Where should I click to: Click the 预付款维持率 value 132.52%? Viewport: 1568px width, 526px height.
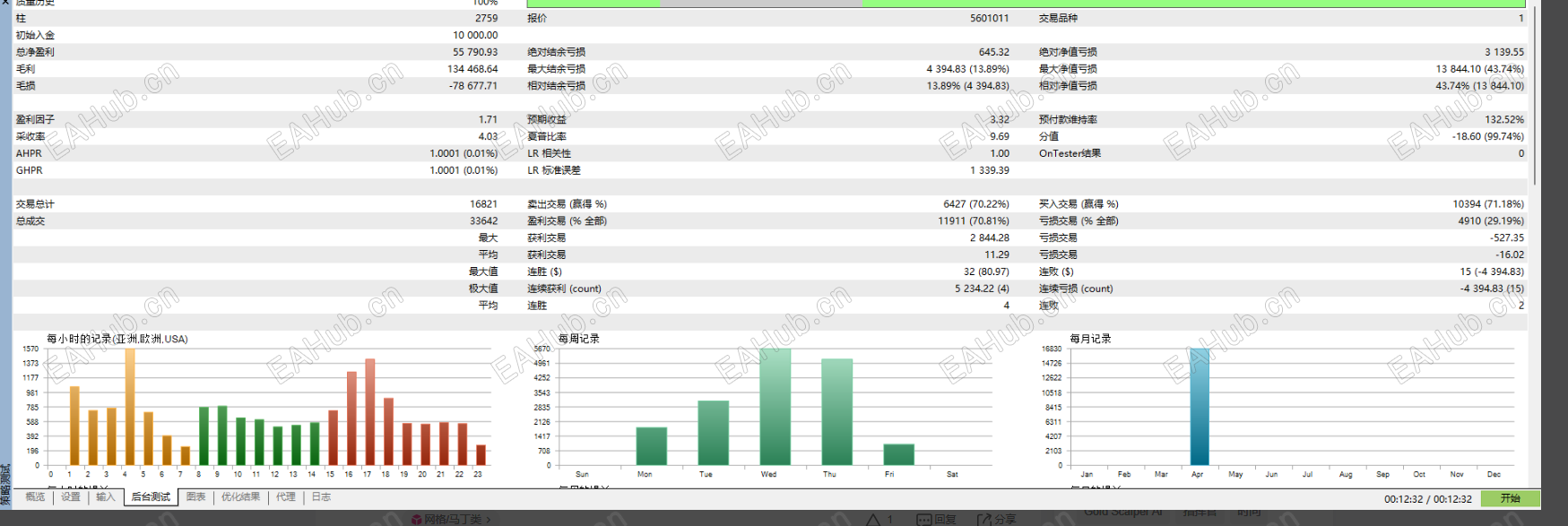point(1504,119)
